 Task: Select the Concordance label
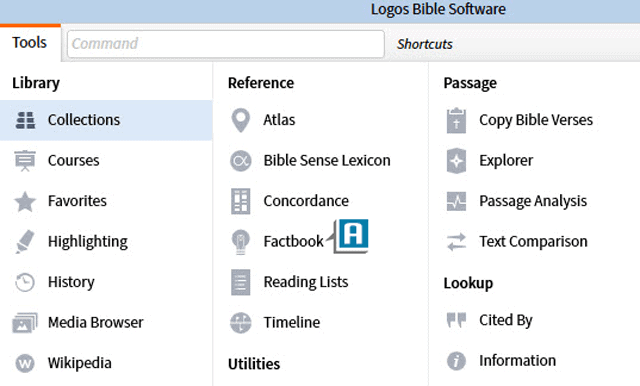click(x=306, y=201)
